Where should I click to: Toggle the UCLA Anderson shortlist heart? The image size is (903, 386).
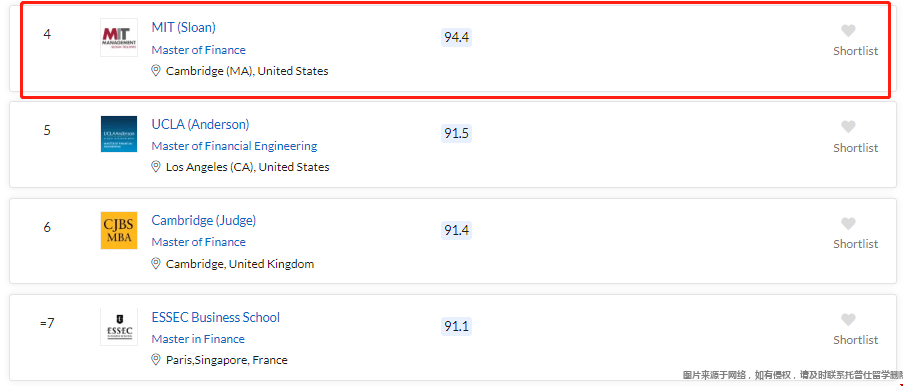[x=848, y=127]
